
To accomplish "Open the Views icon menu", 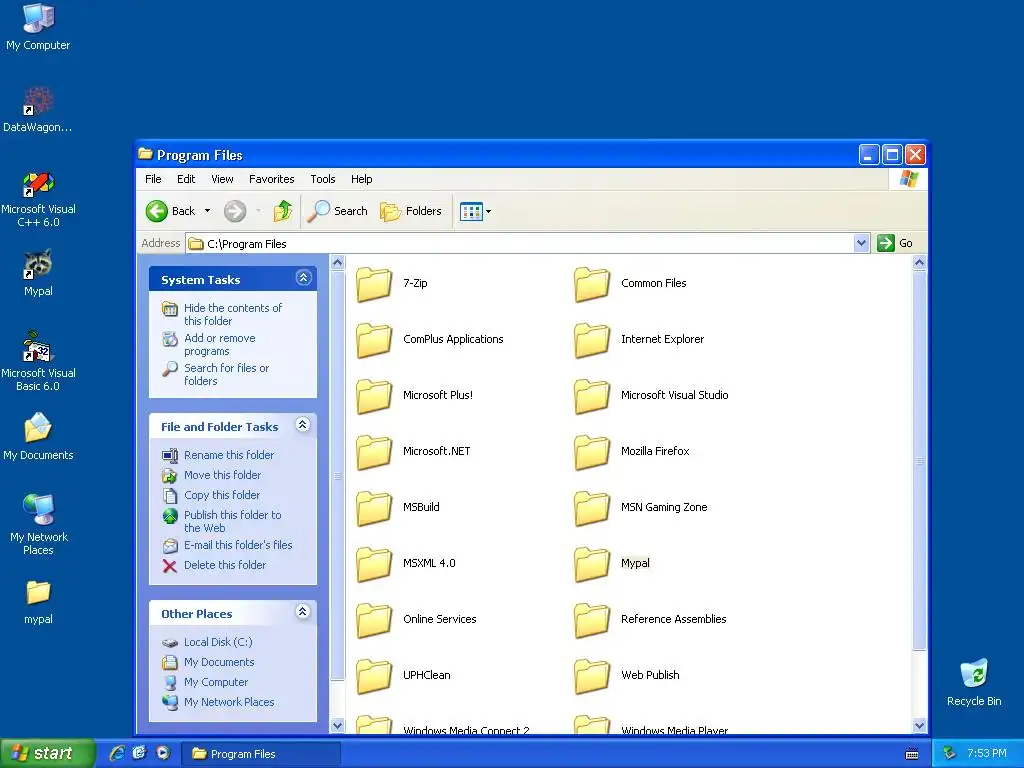I will (x=475, y=211).
